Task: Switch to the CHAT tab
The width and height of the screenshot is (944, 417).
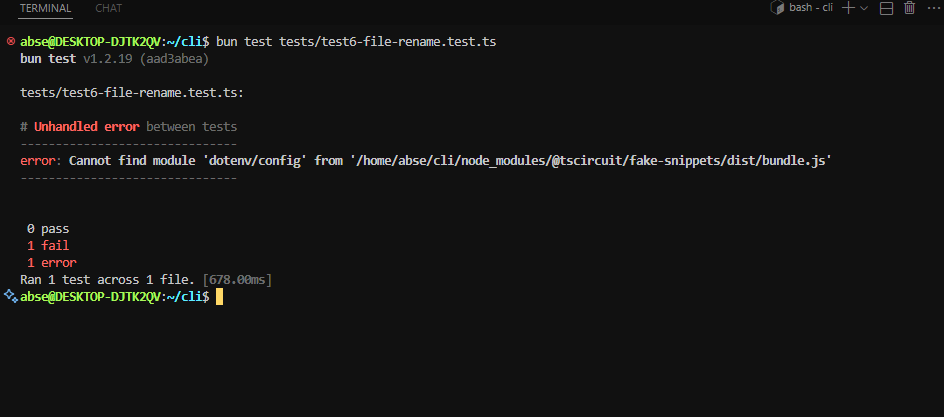Action: tap(109, 8)
